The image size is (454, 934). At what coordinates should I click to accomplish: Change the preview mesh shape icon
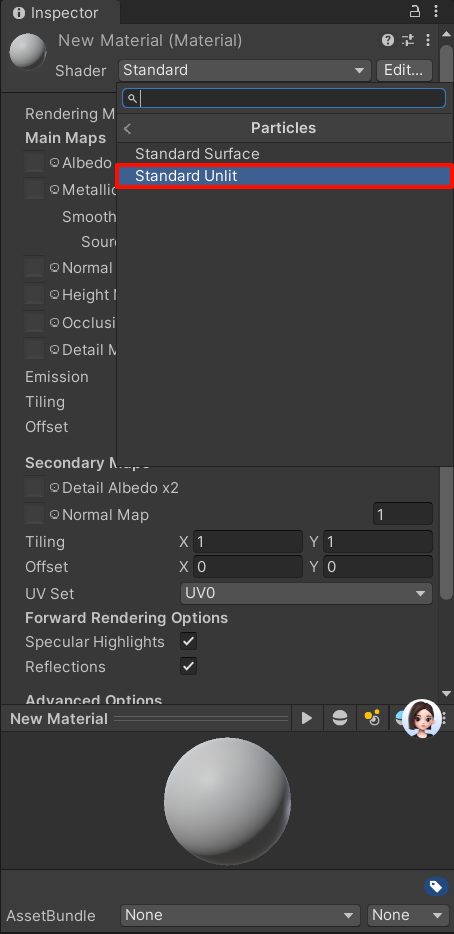(x=340, y=718)
